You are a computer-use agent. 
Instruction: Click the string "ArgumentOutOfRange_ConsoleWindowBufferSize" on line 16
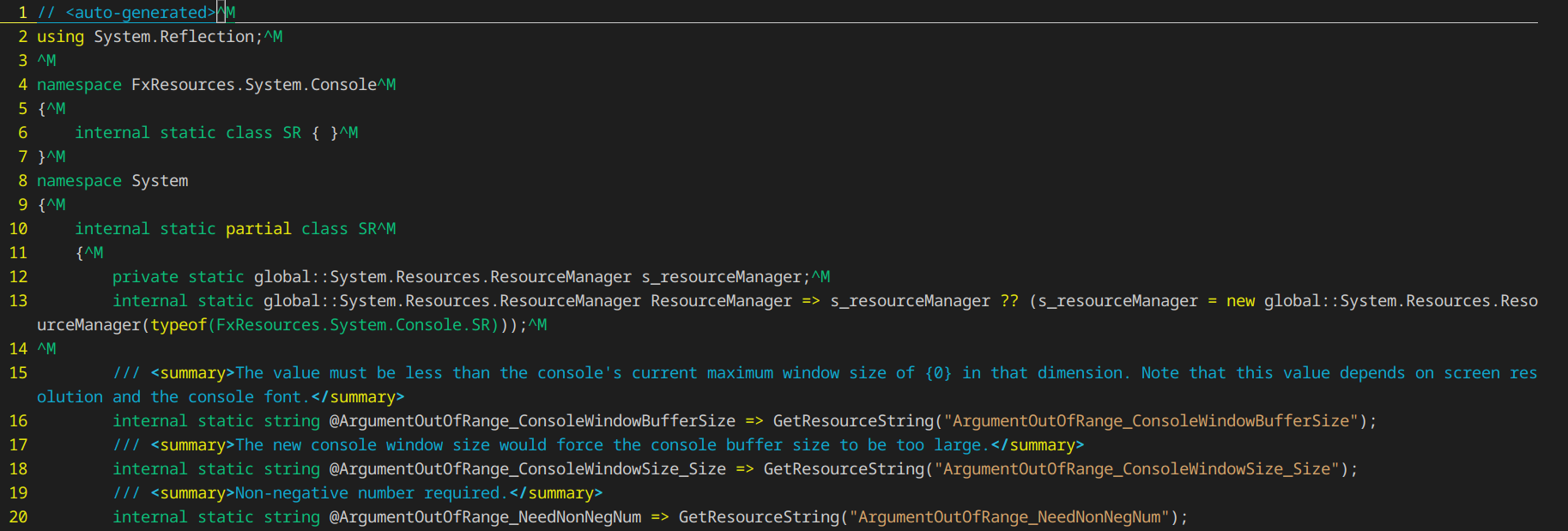[x=1151, y=421]
